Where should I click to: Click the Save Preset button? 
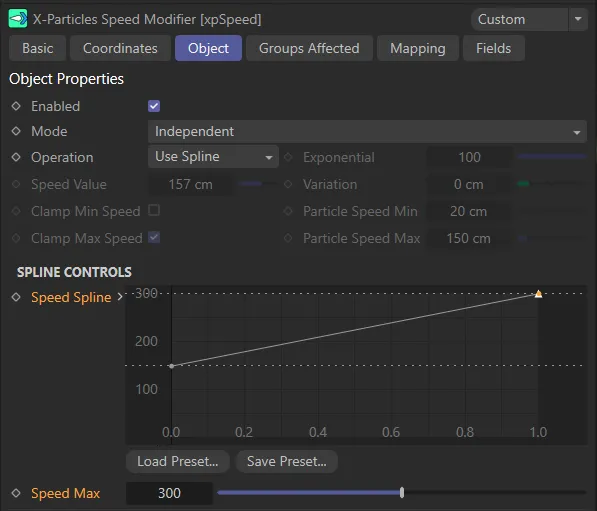tap(287, 461)
